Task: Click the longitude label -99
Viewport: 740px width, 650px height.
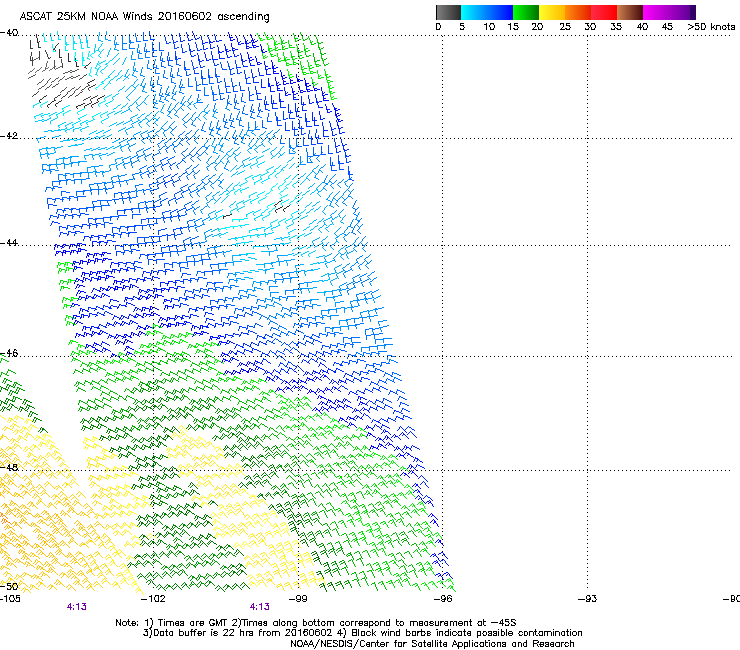Action: 298,599
